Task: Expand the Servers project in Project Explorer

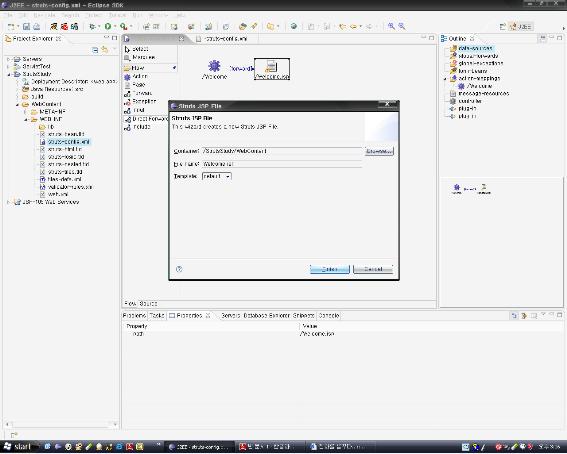Action: coord(8,59)
